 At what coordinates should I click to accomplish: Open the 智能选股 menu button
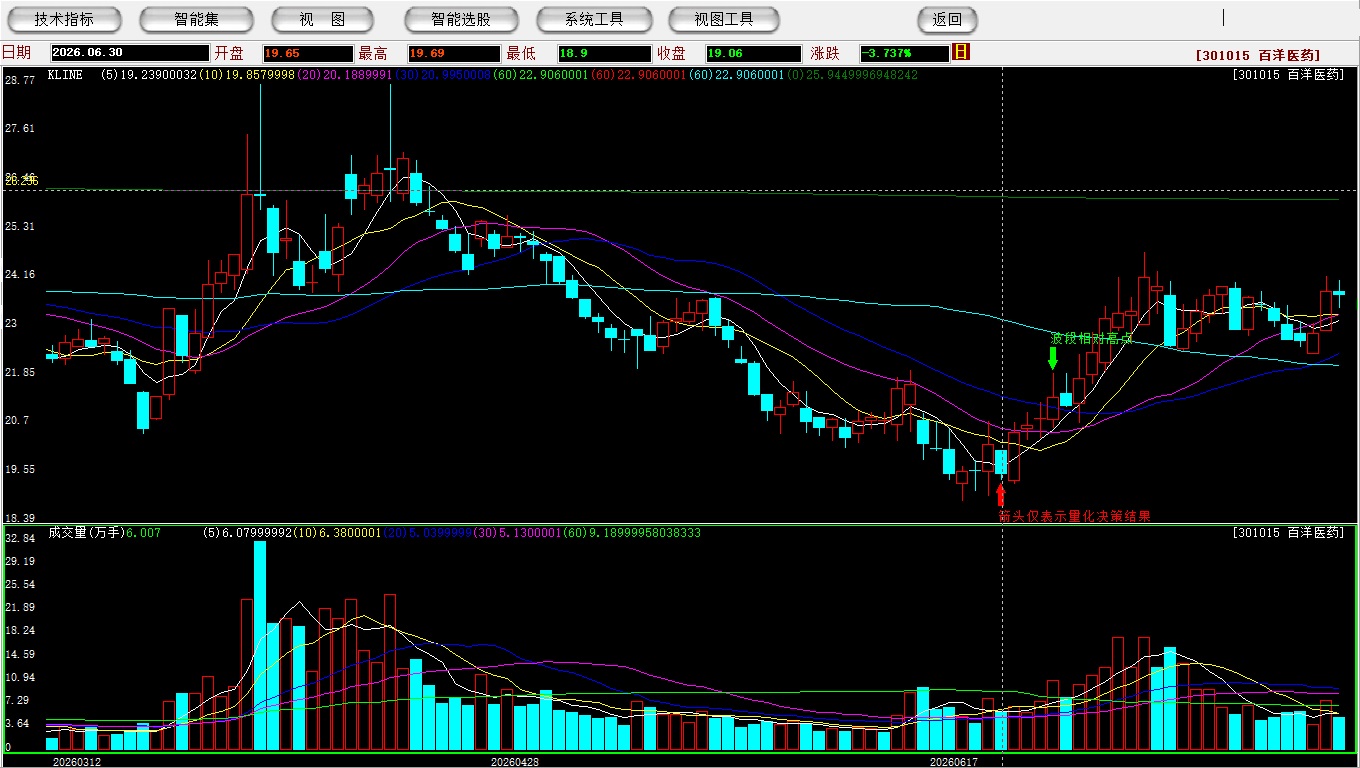(x=461, y=19)
